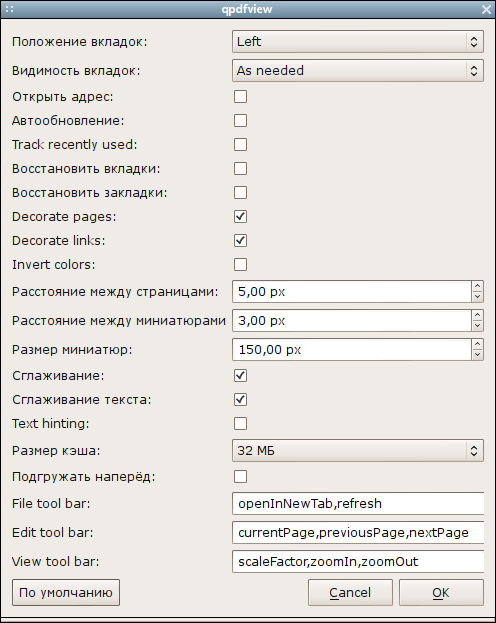Enable the Автообновление checkbox
This screenshot has height=623, width=496.
coord(240,120)
